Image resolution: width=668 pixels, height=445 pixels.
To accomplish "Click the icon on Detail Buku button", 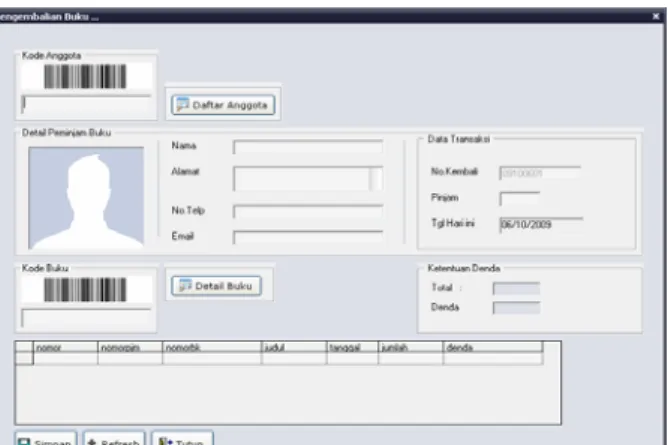I will point(185,285).
